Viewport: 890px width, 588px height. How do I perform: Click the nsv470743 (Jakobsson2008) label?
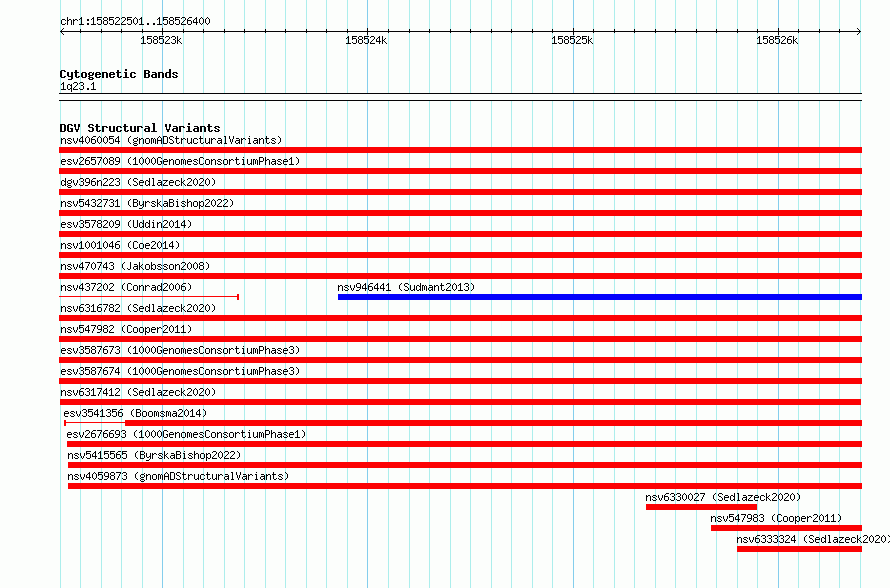pyautogui.click(x=135, y=266)
